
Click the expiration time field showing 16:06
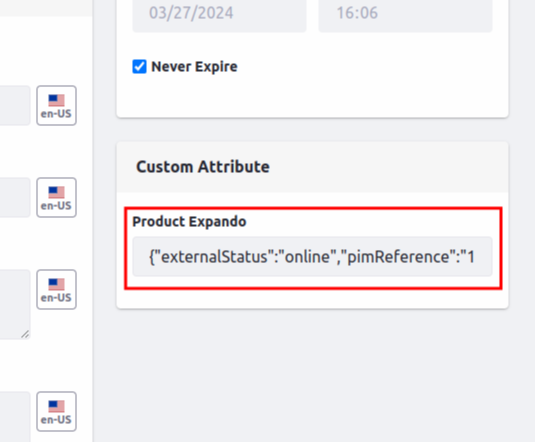[x=405, y=13]
